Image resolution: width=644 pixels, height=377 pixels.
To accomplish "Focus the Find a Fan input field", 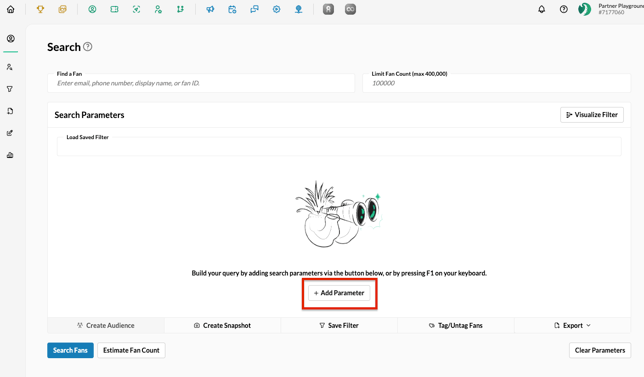I will tap(201, 83).
